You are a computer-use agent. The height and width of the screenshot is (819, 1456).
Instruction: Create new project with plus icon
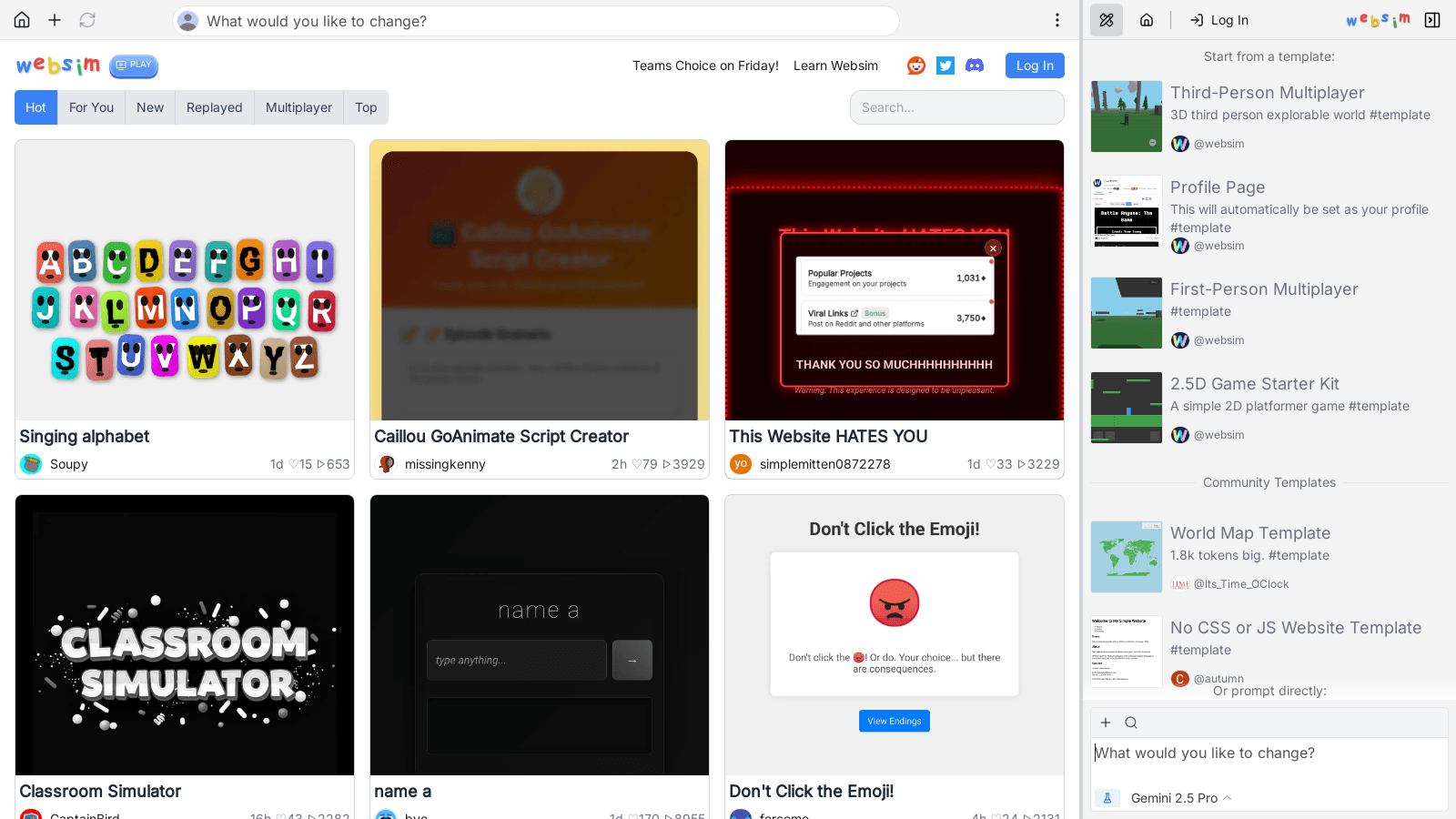[x=55, y=20]
